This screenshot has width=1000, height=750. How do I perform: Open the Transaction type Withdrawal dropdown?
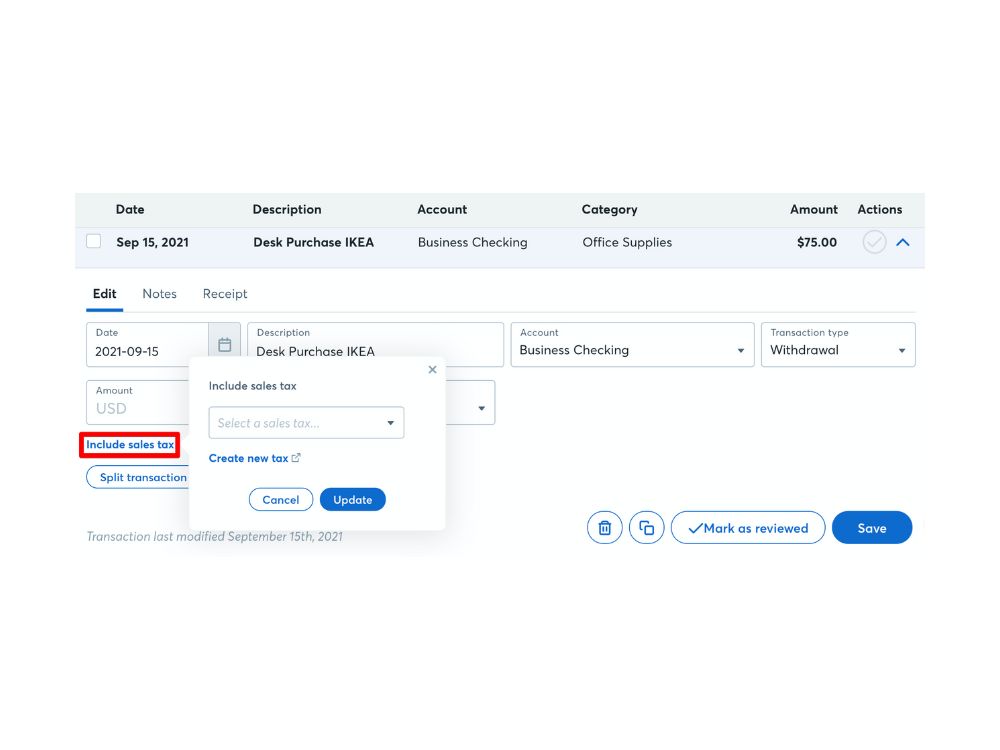click(838, 345)
